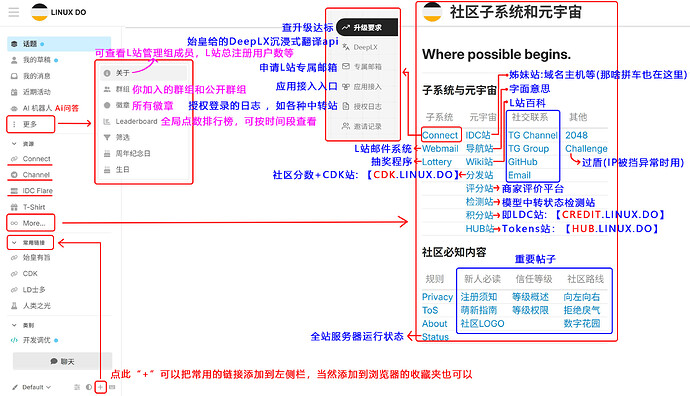Open the TG Group link

(x=529, y=149)
